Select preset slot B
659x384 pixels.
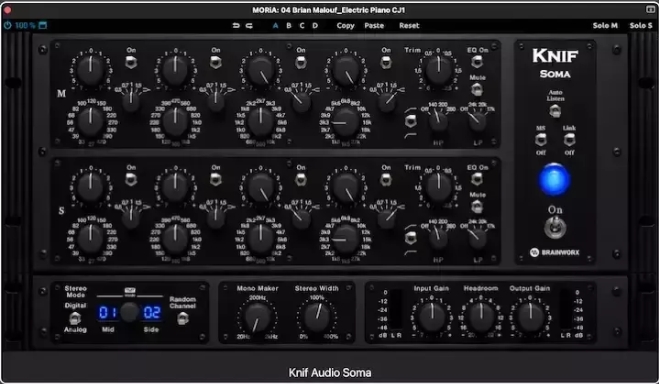point(289,26)
